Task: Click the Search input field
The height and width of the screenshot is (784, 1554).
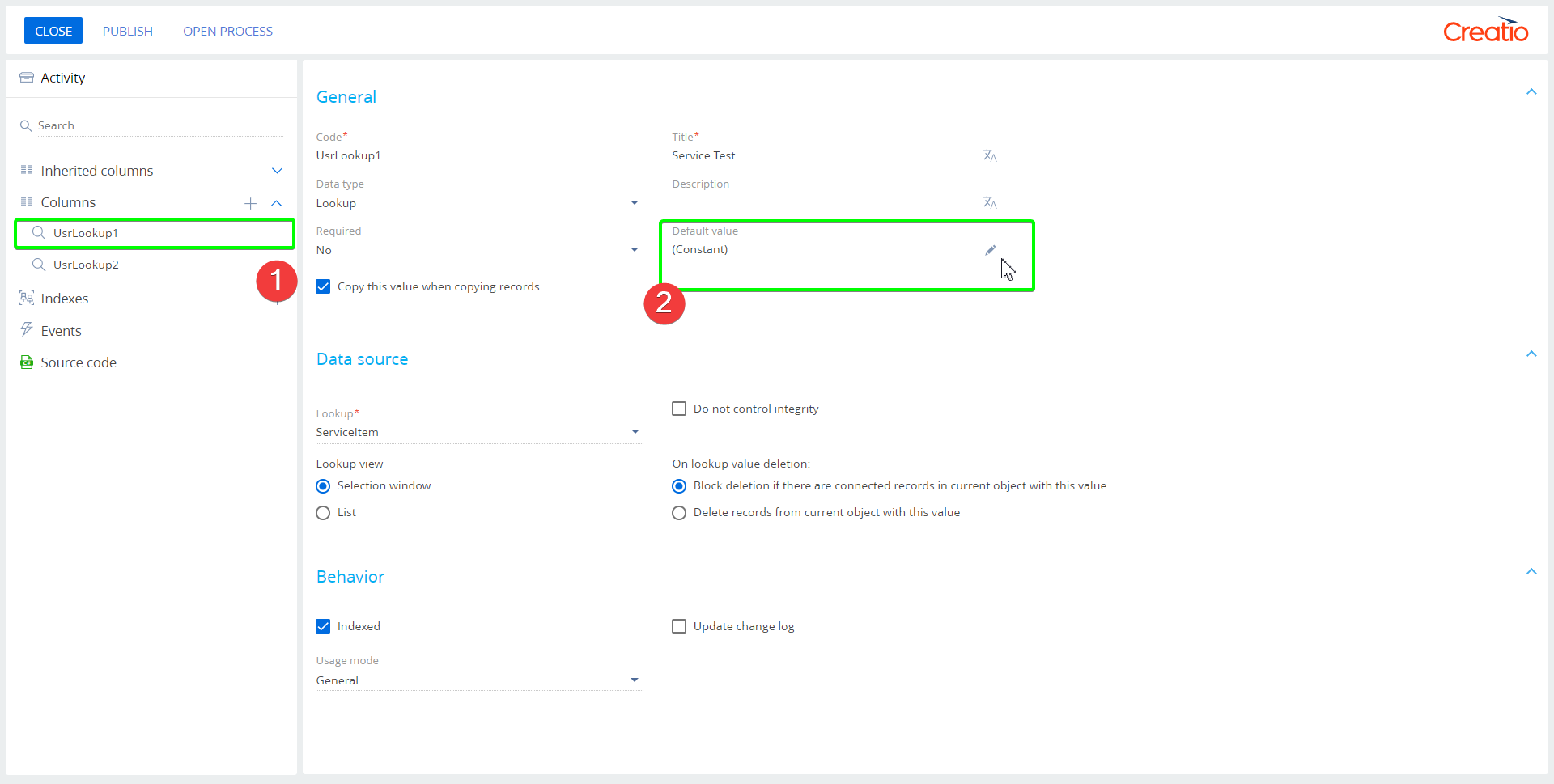Action: 160,125
